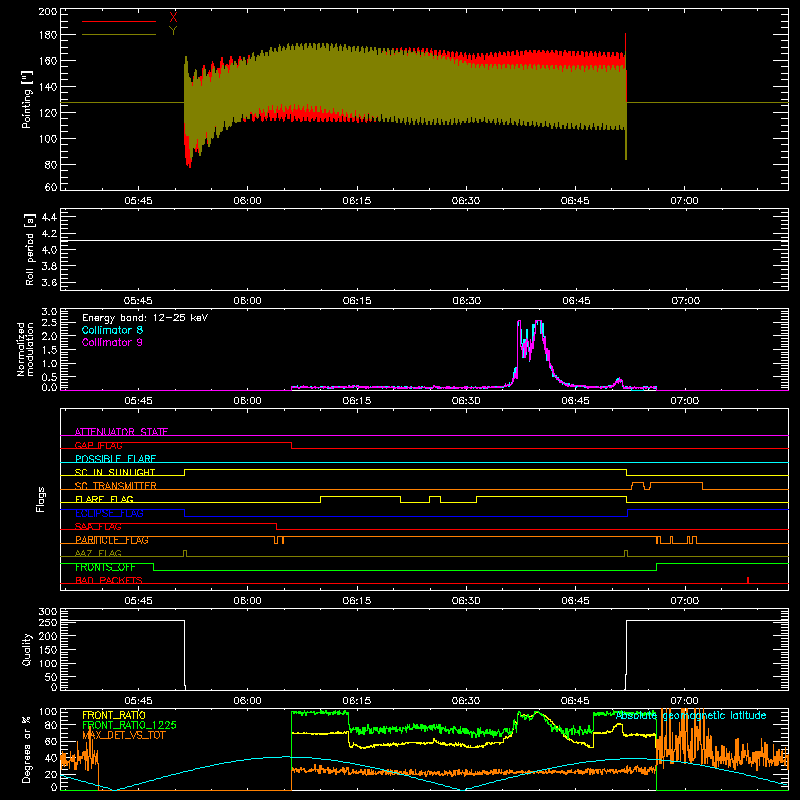Click the 3.0 value on the modulation axis
The height and width of the screenshot is (800, 800).
point(49,312)
